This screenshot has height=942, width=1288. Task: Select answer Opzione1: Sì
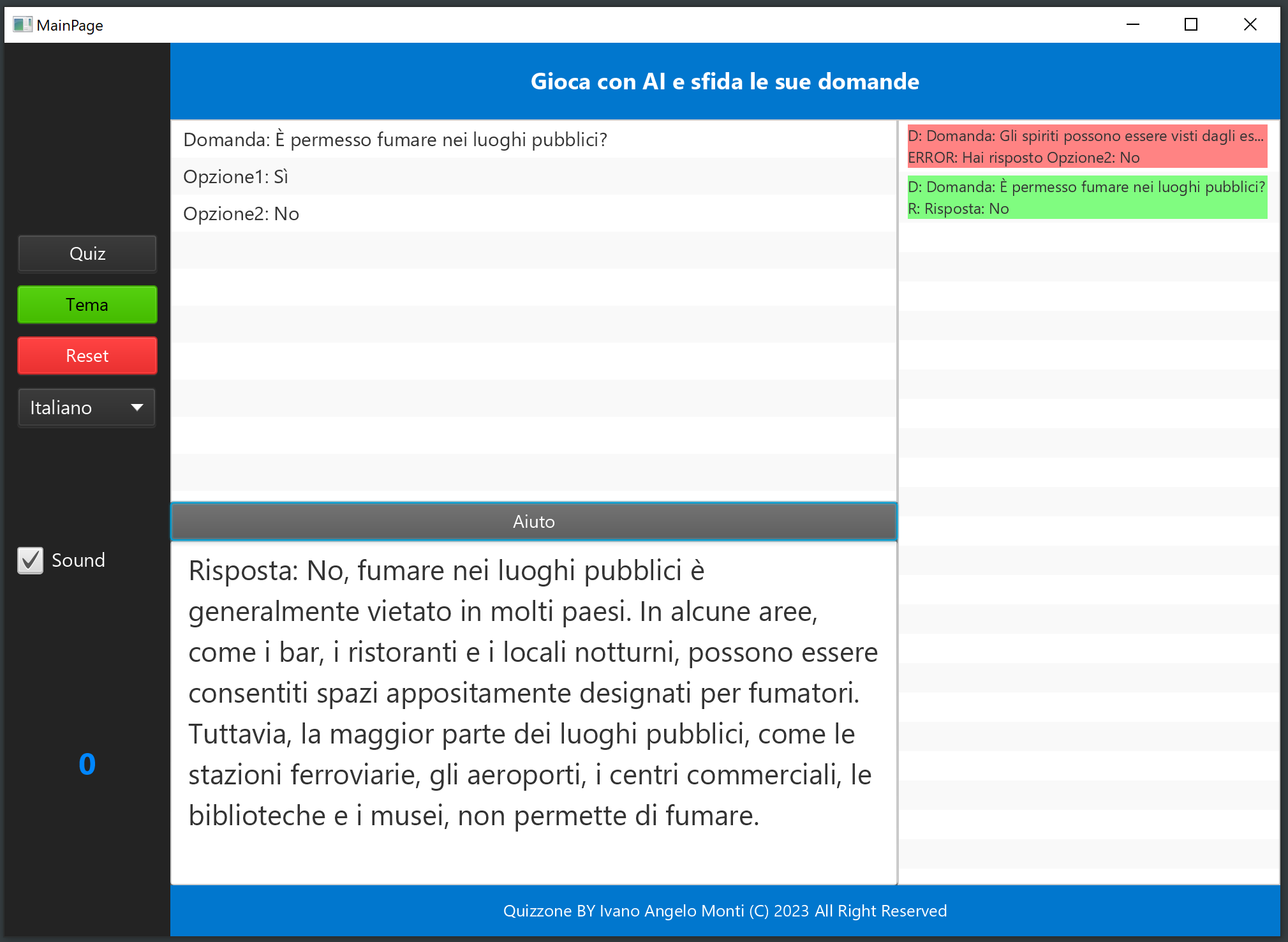236,177
